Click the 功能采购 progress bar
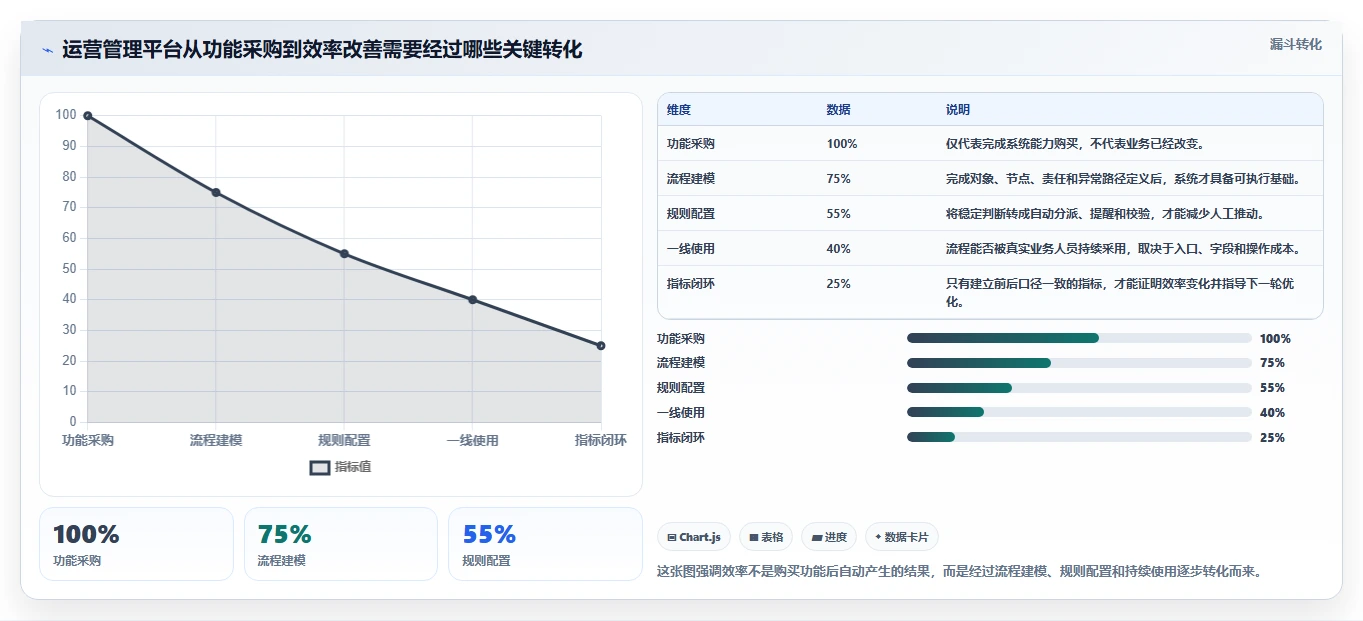The image size is (1363, 621). pyautogui.click(x=1079, y=338)
